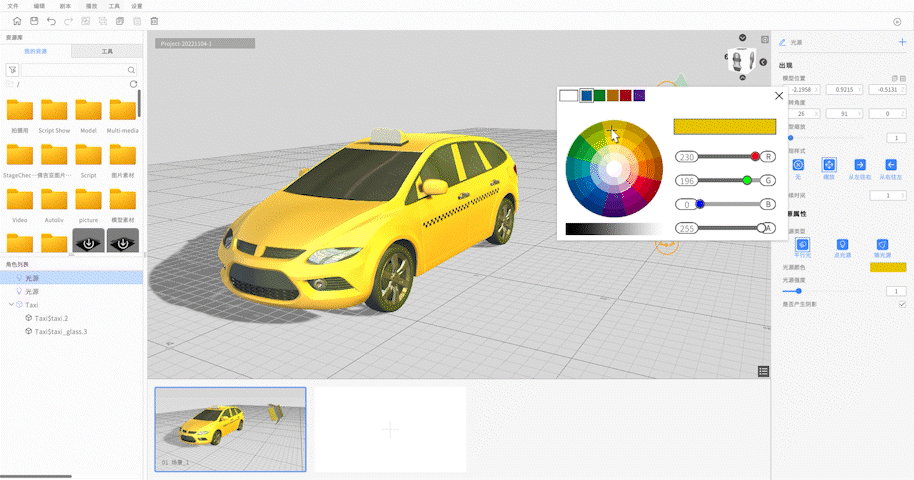Choose the 无 (none) appearance style
This screenshot has height=480, width=914.
798,165
